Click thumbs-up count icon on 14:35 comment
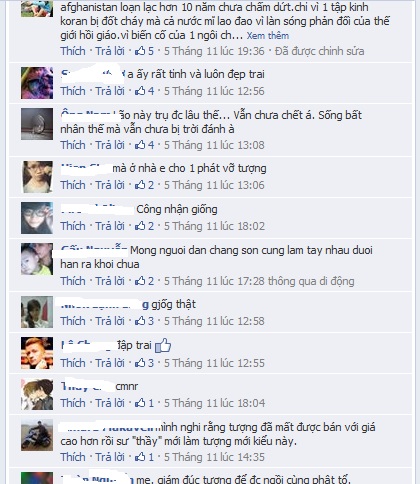Viewport: 420px width, 484px height. 140,457
